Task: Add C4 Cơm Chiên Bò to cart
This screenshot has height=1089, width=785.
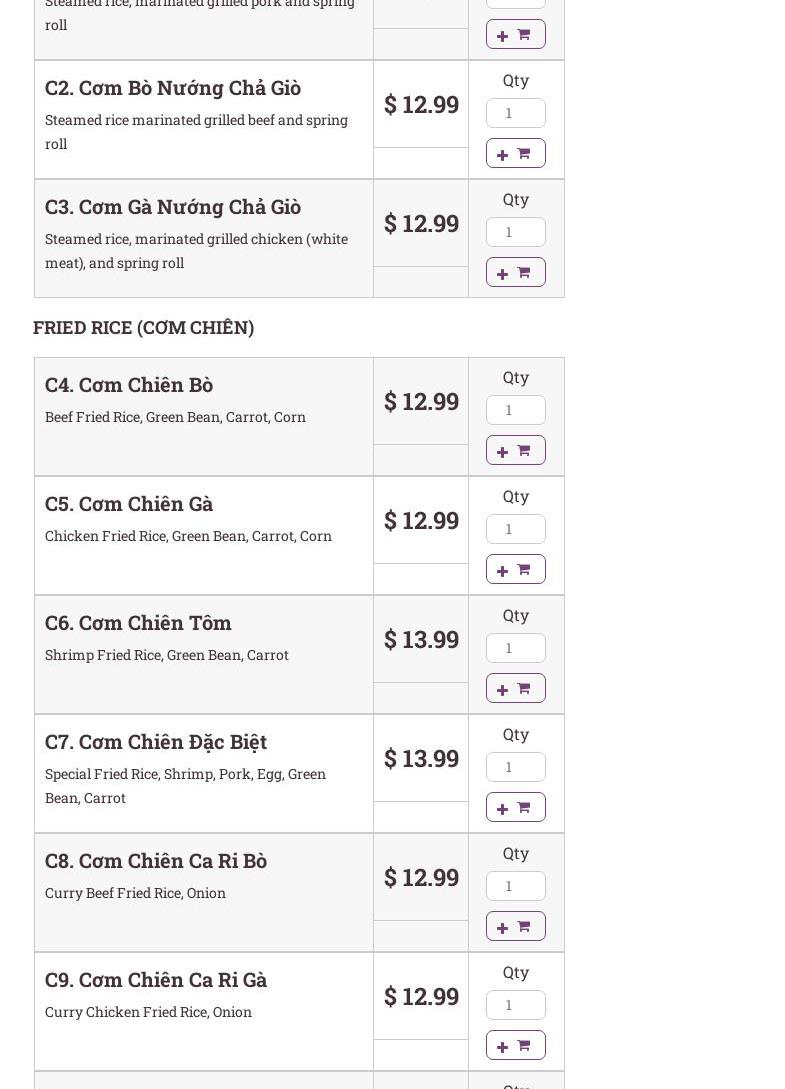Action: click(515, 450)
